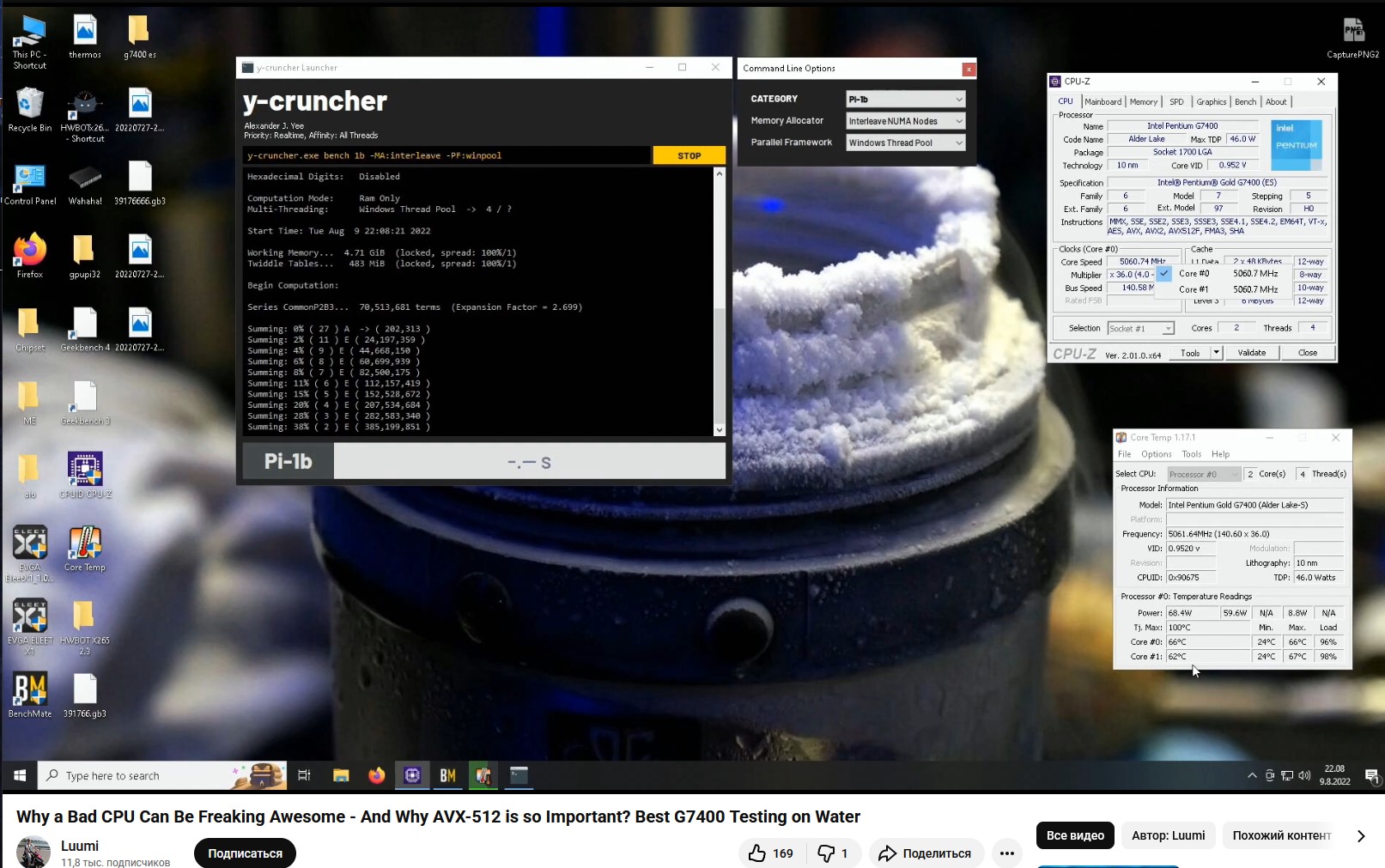This screenshot has width=1385, height=868.
Task: Open the Socket #1 selection dropdown in CPU-Z
Action: 1140,328
